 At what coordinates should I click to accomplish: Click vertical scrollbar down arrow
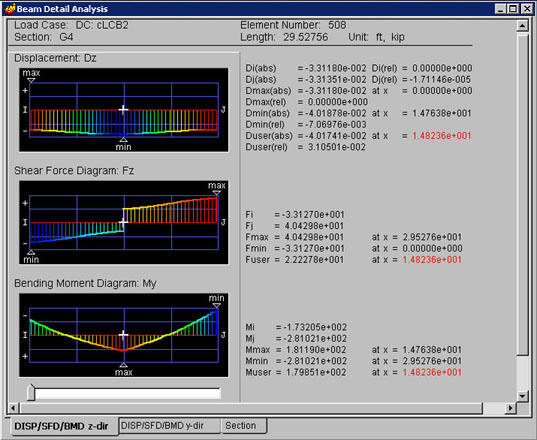tap(522, 396)
